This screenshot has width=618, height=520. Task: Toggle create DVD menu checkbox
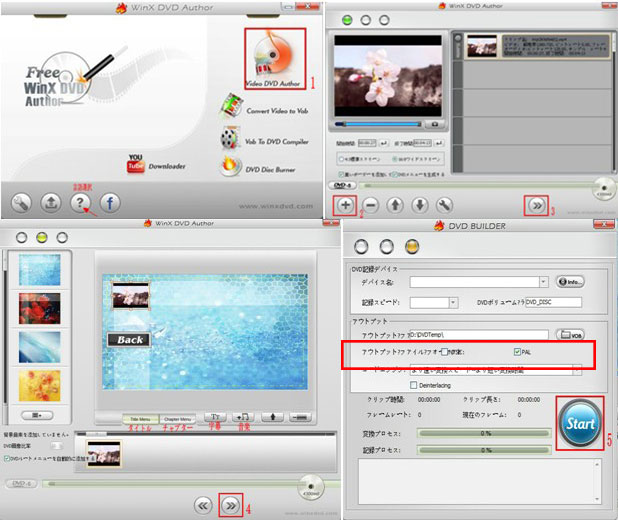pos(394,174)
